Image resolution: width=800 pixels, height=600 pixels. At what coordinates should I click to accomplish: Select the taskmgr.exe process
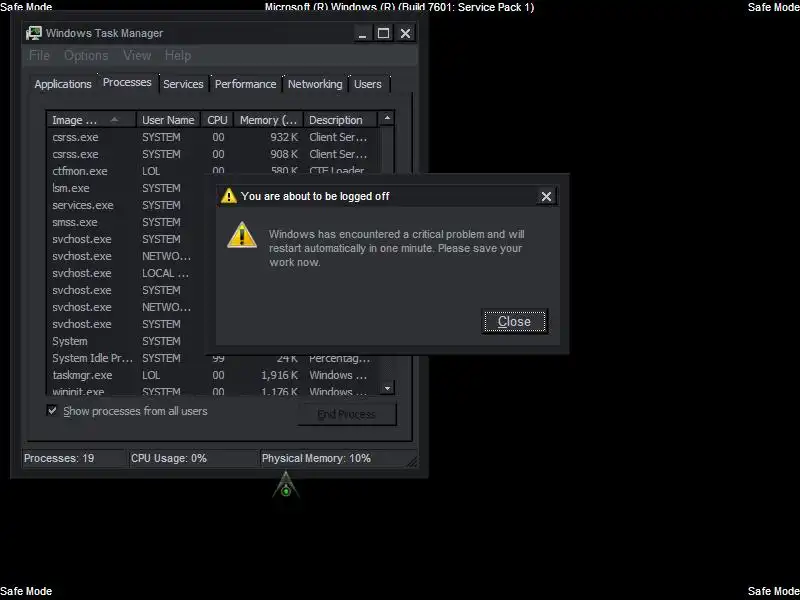213,376
